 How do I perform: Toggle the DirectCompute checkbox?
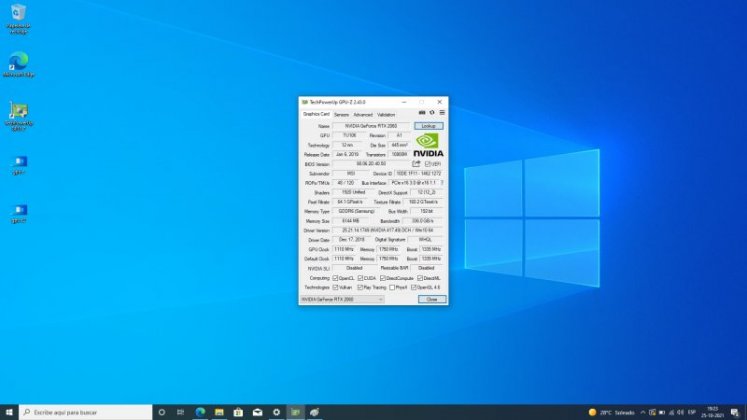(383, 278)
